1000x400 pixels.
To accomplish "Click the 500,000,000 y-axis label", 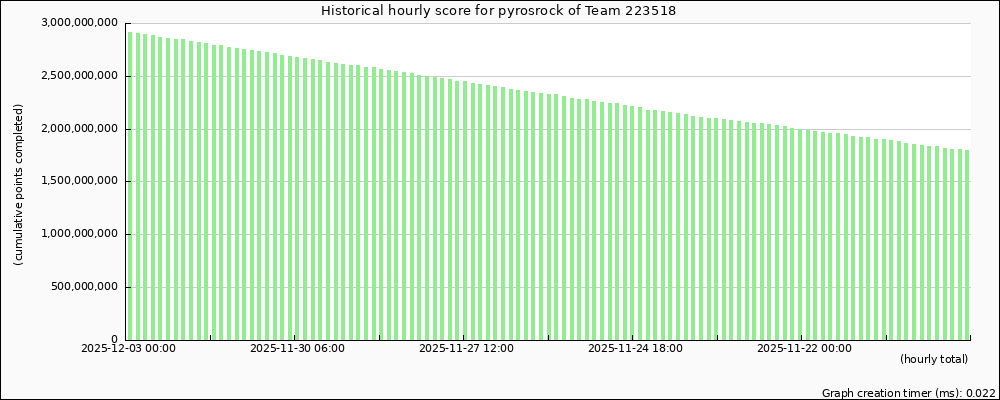I will [83, 287].
